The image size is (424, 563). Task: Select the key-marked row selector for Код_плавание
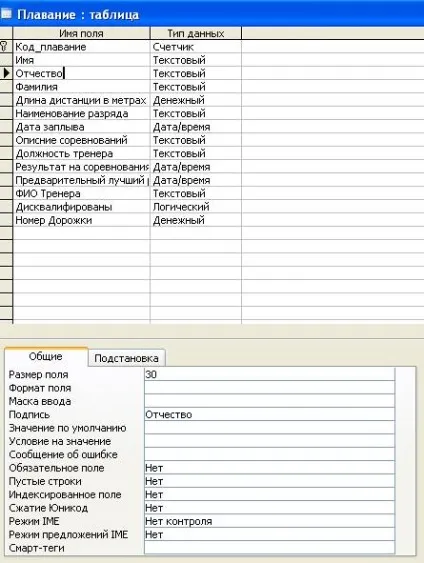click(6, 47)
